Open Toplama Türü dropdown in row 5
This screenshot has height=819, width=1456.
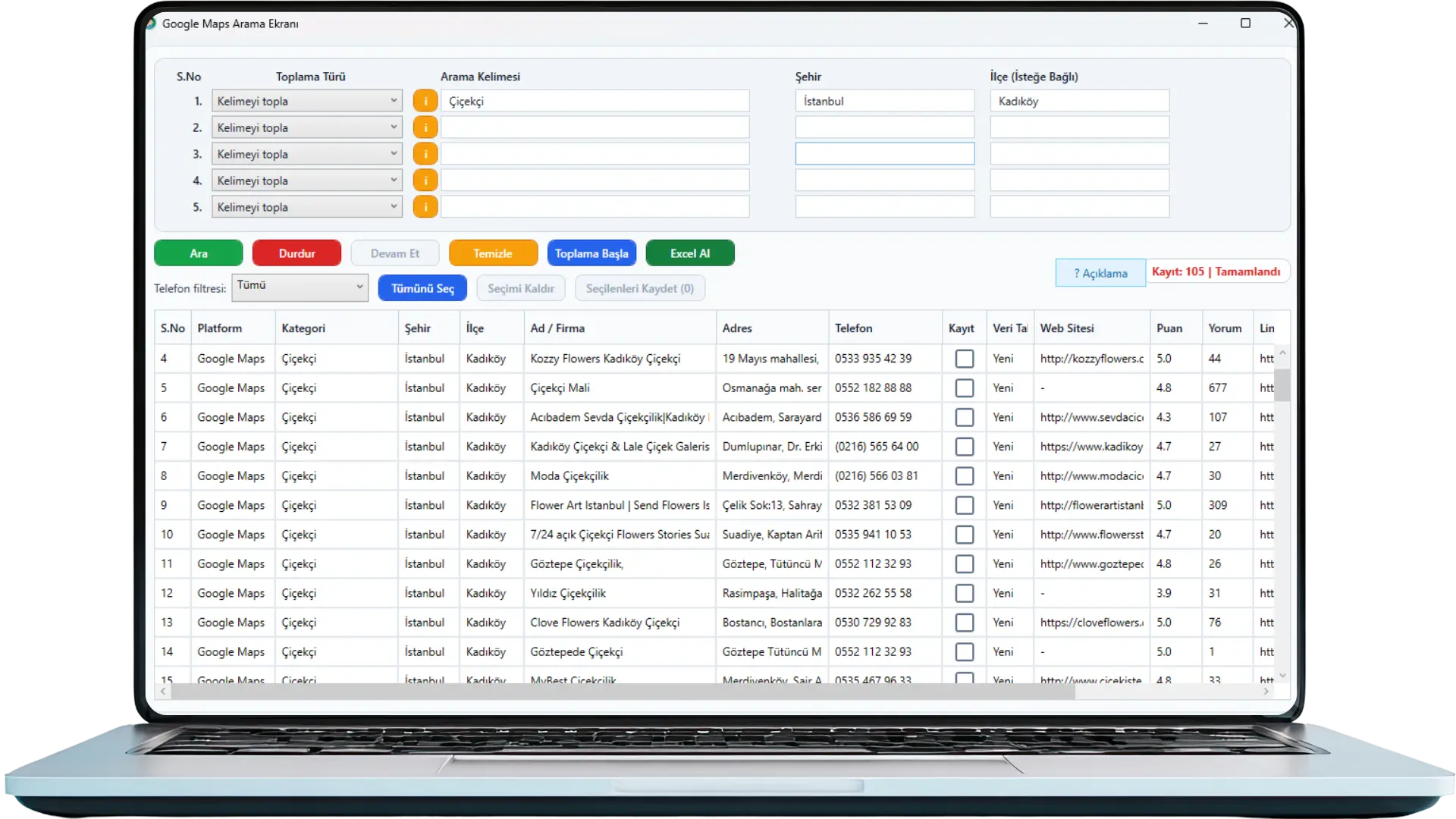tap(306, 207)
